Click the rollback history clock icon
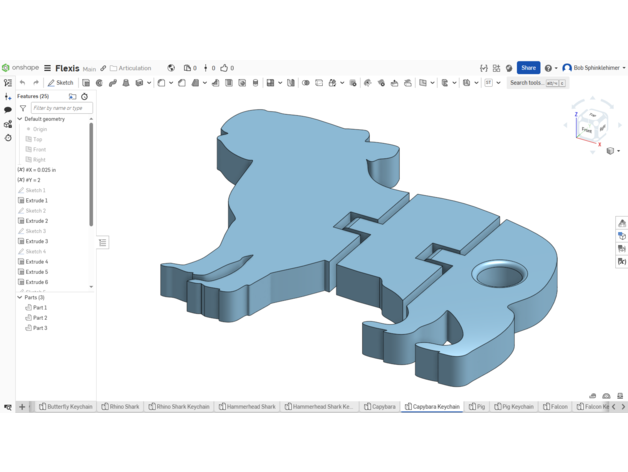The width and height of the screenshot is (628, 472). pyautogui.click(x=84, y=97)
